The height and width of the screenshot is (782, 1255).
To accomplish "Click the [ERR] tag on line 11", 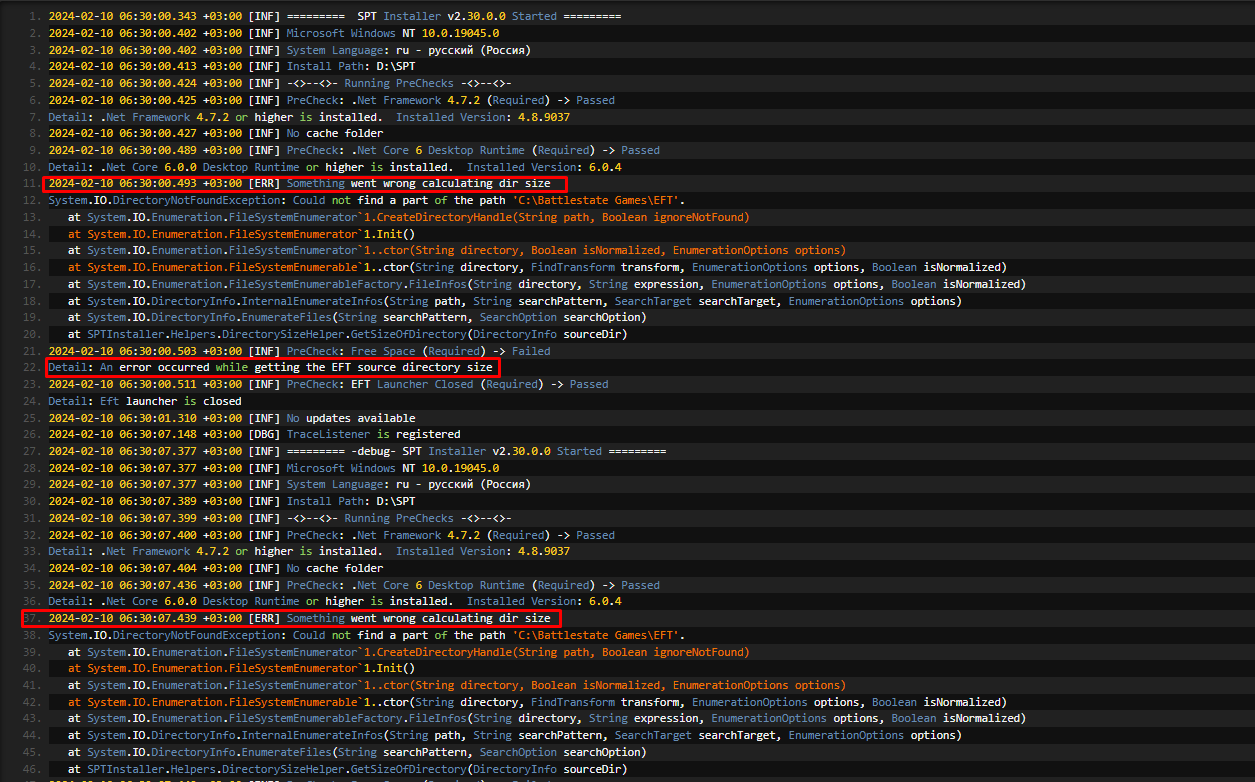I will [264, 184].
